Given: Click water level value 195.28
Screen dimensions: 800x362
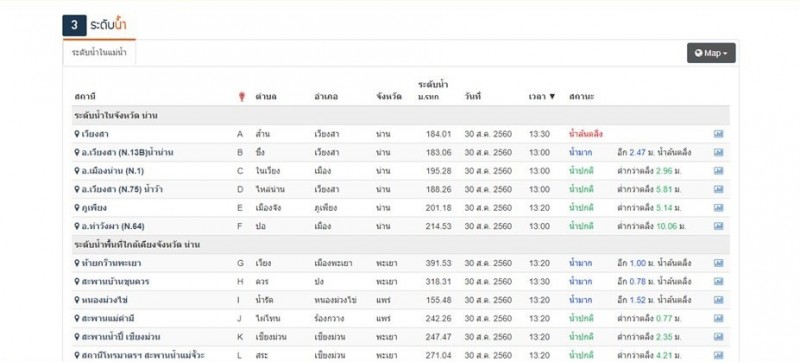Looking at the screenshot, I should (x=438, y=171).
